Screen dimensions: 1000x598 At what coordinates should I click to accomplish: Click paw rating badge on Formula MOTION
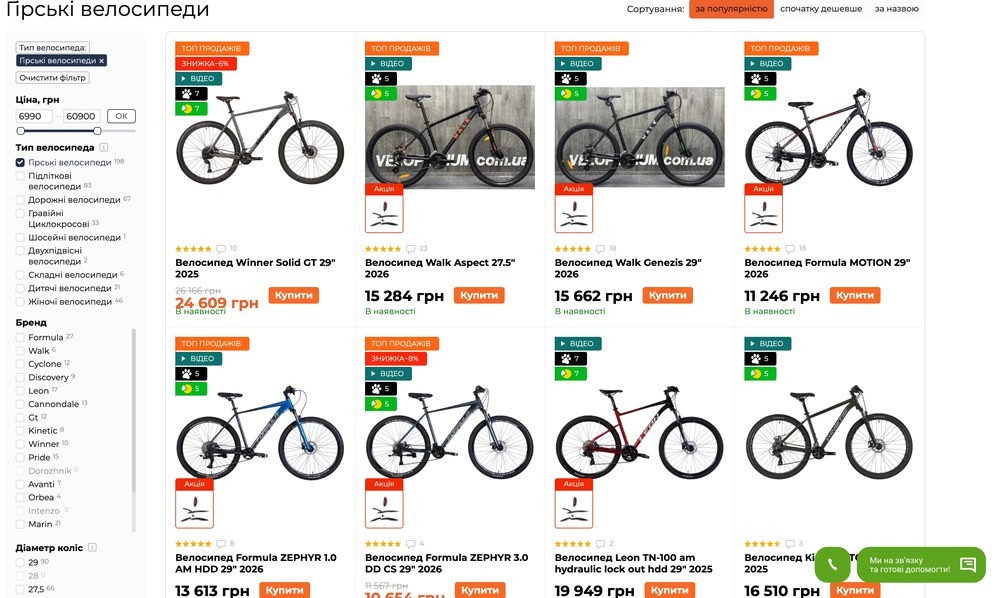pyautogui.click(x=760, y=78)
